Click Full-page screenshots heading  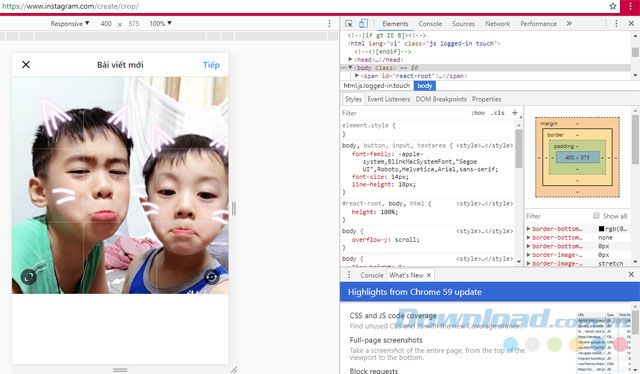[386, 340]
